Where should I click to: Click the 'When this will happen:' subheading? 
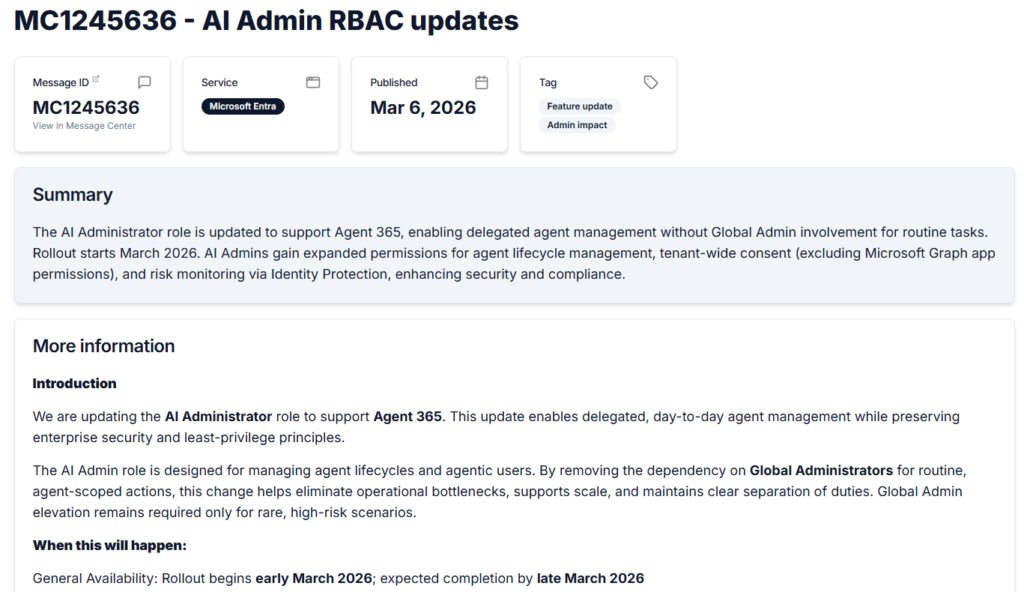pos(110,545)
